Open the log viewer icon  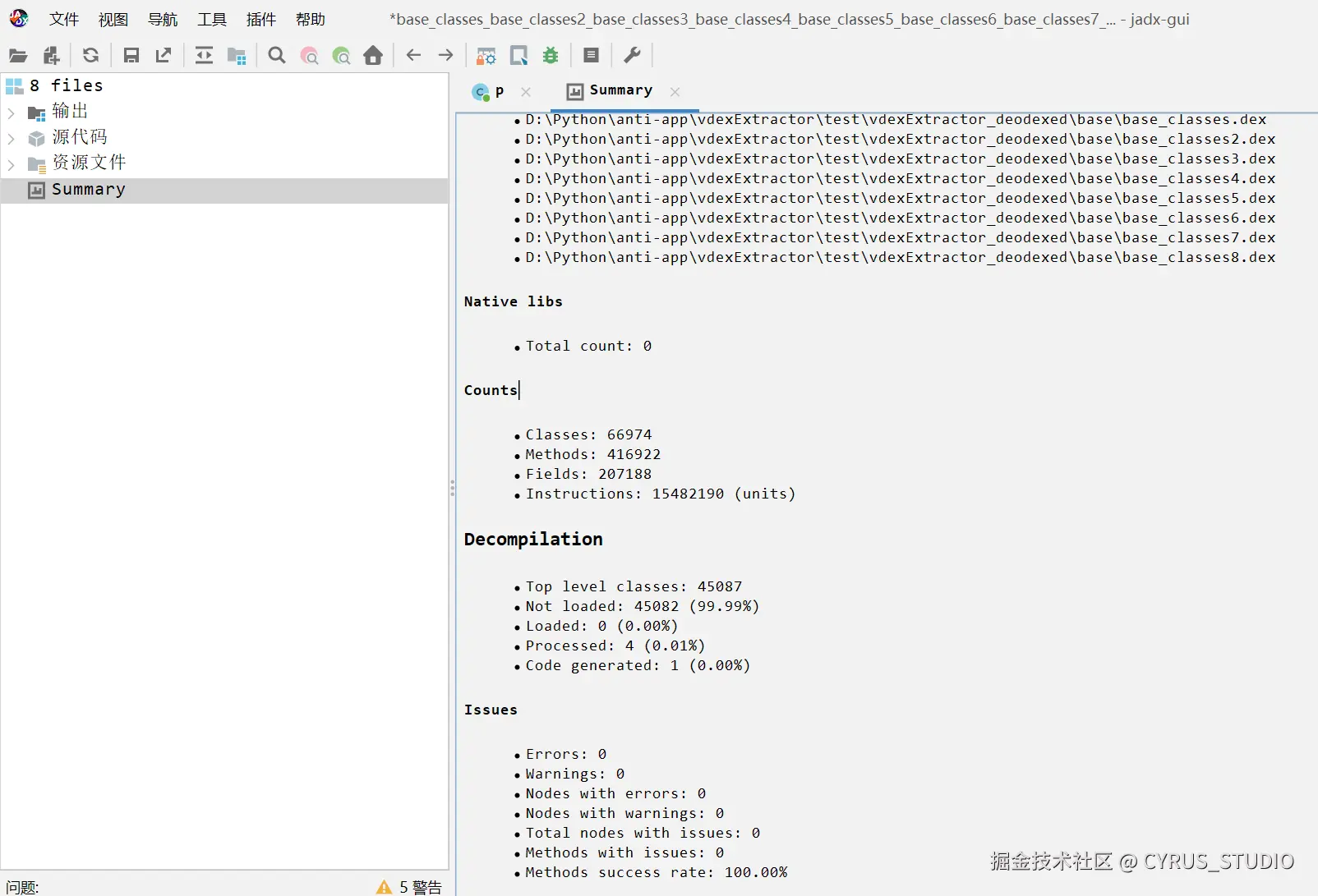(591, 55)
